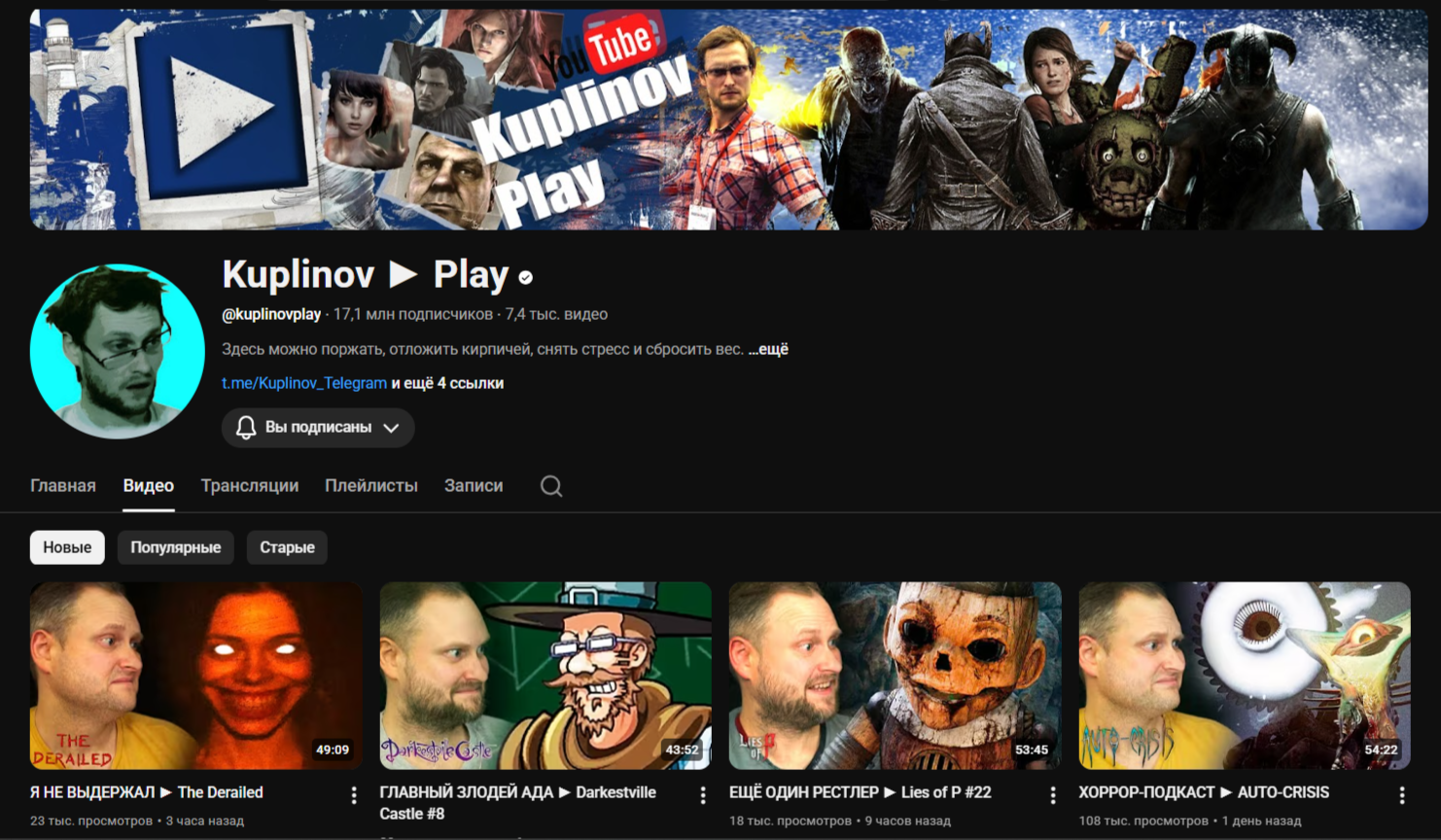This screenshot has height=840, width=1441.
Task: Click '108 тыс. просмотров • 1 день назад' text
Action: pos(1190,821)
